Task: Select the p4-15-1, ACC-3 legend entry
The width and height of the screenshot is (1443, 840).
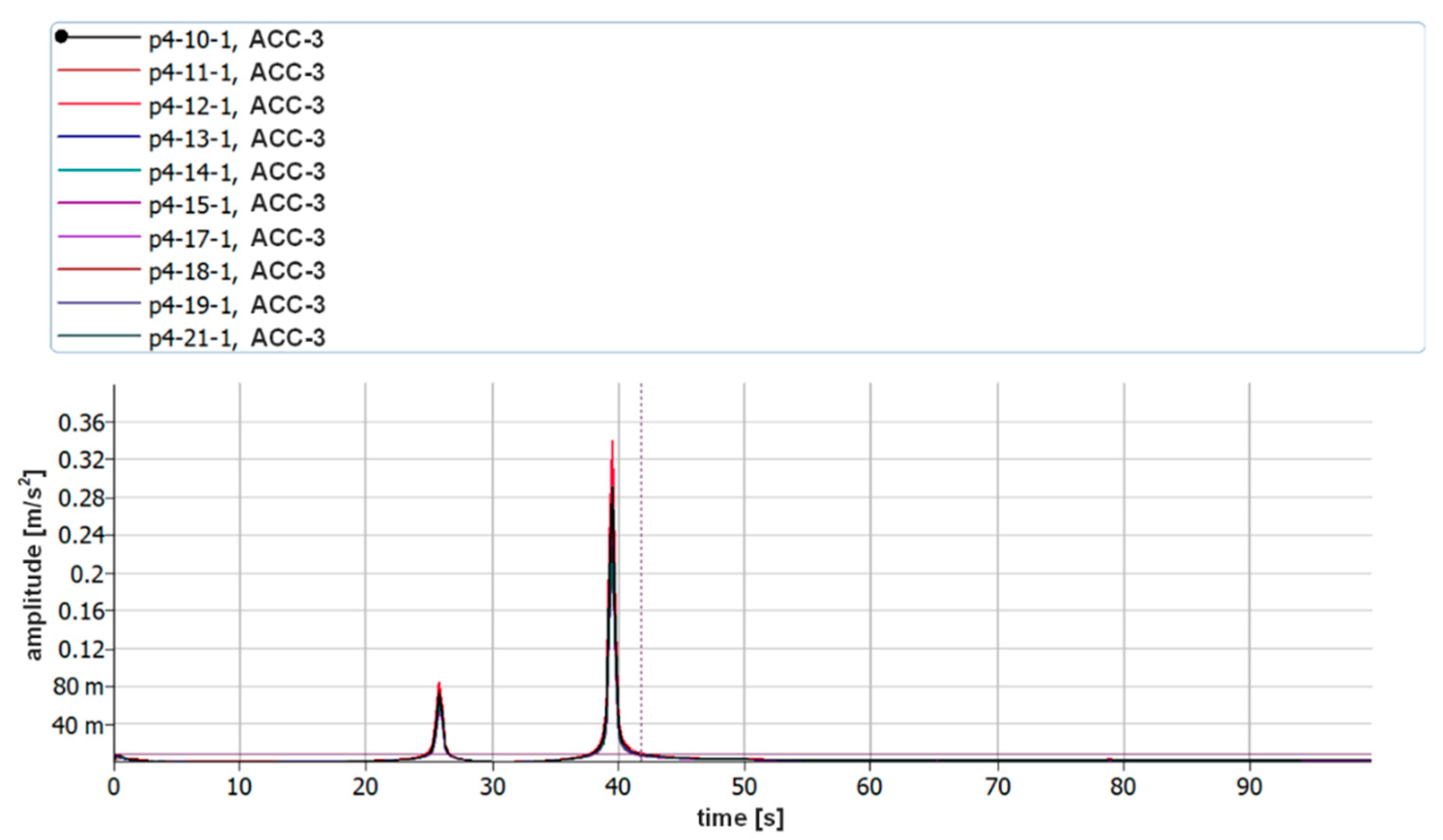Action: 236,204
